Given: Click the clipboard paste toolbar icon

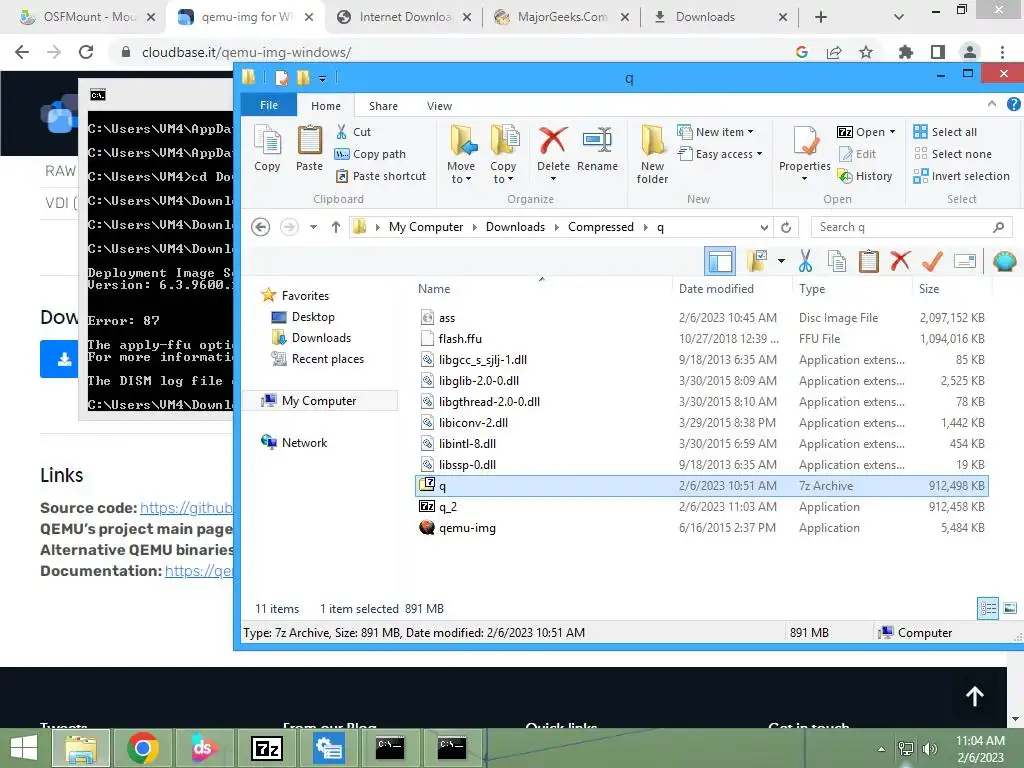Looking at the screenshot, I should [x=869, y=261].
